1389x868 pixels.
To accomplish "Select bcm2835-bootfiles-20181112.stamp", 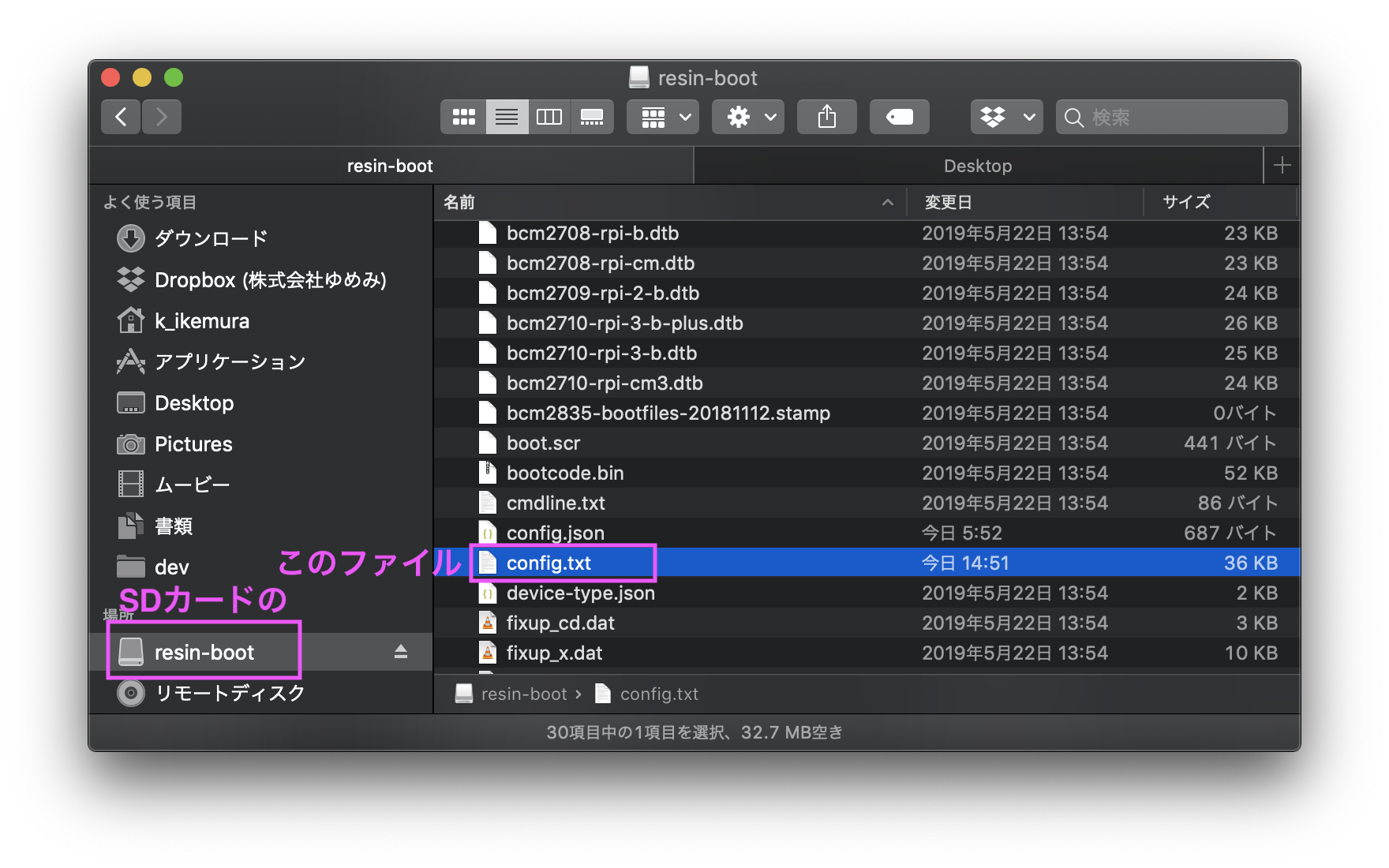I will tap(867, 413).
